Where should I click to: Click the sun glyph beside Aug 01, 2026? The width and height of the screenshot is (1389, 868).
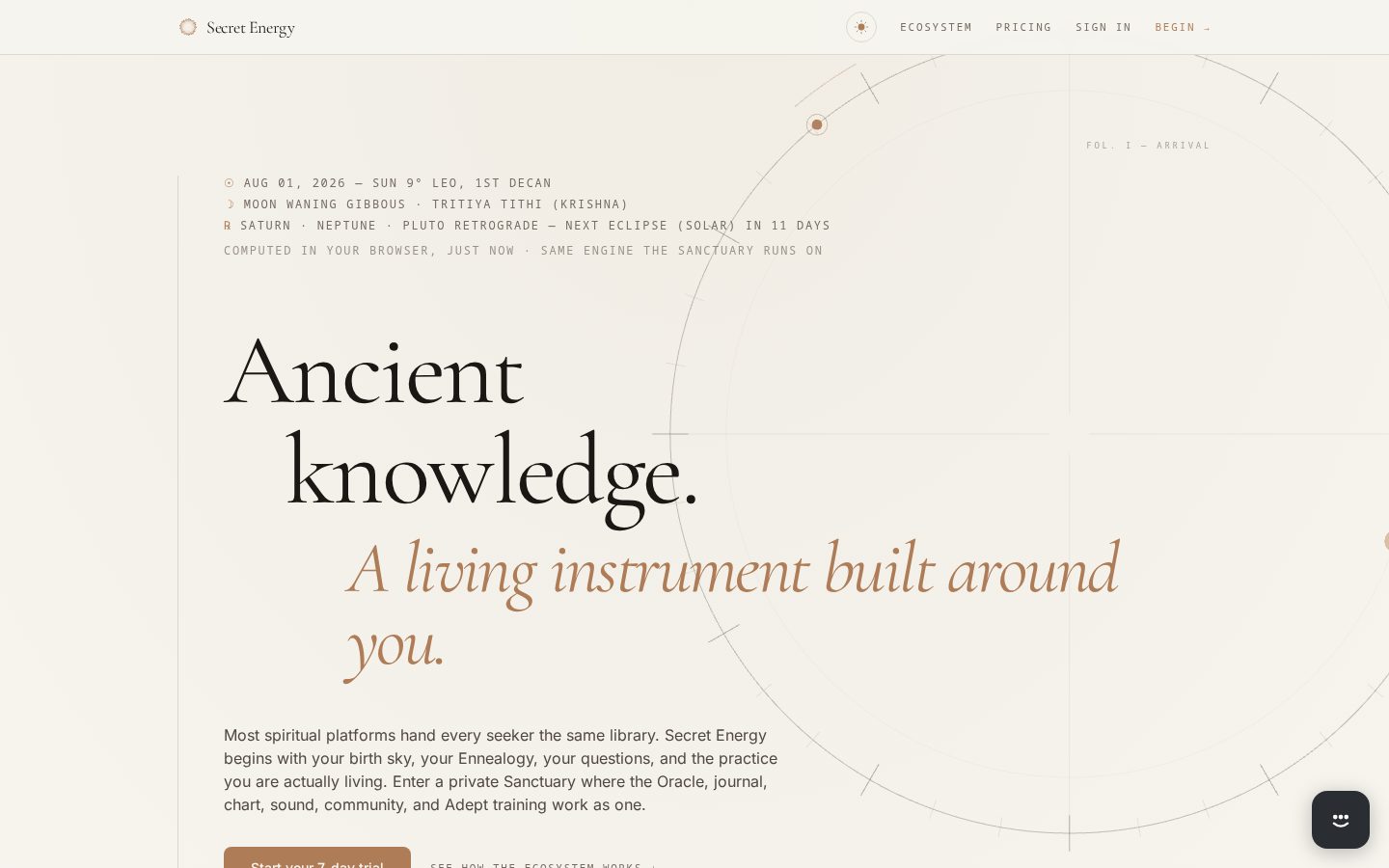coord(230,183)
